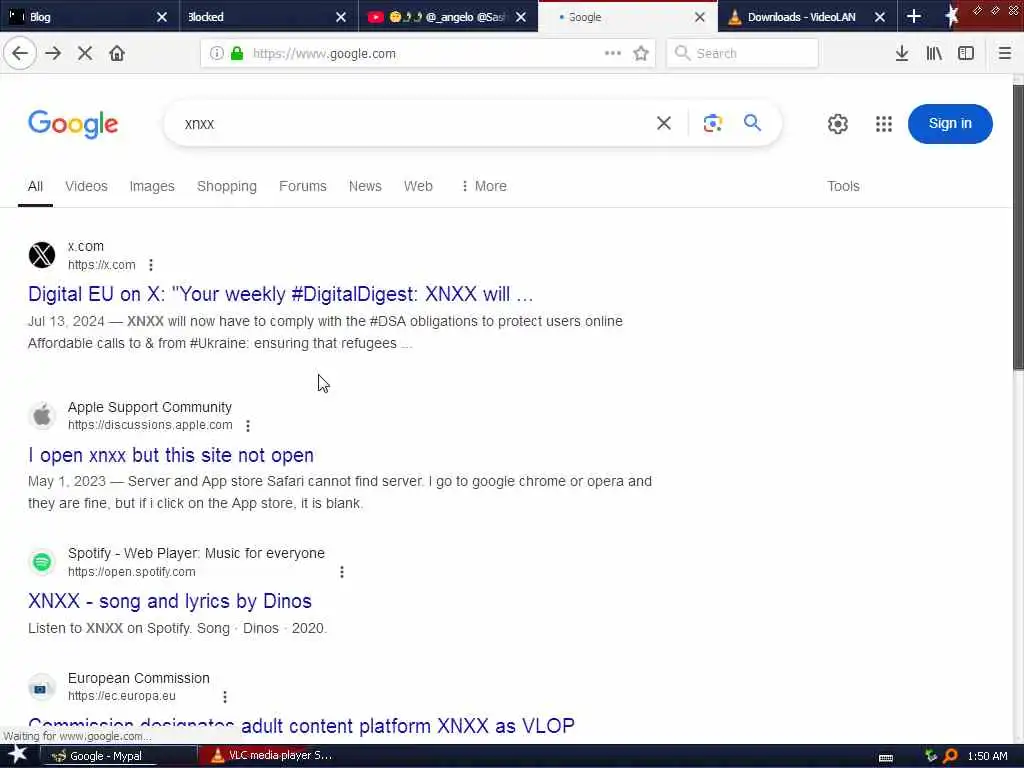Select the All results filter
1024x768 pixels.
35,186
